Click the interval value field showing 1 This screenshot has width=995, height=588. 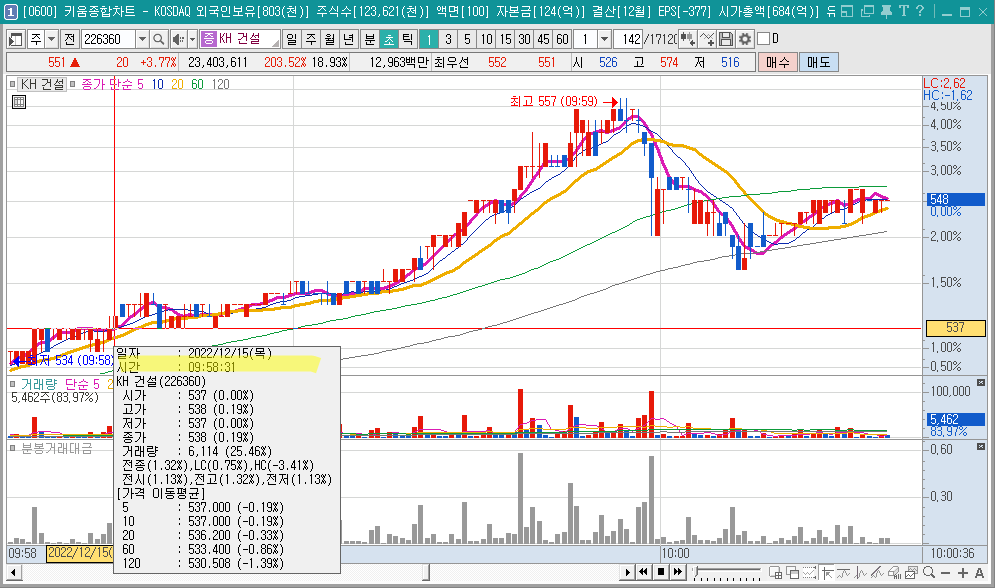pyautogui.click(x=585, y=39)
